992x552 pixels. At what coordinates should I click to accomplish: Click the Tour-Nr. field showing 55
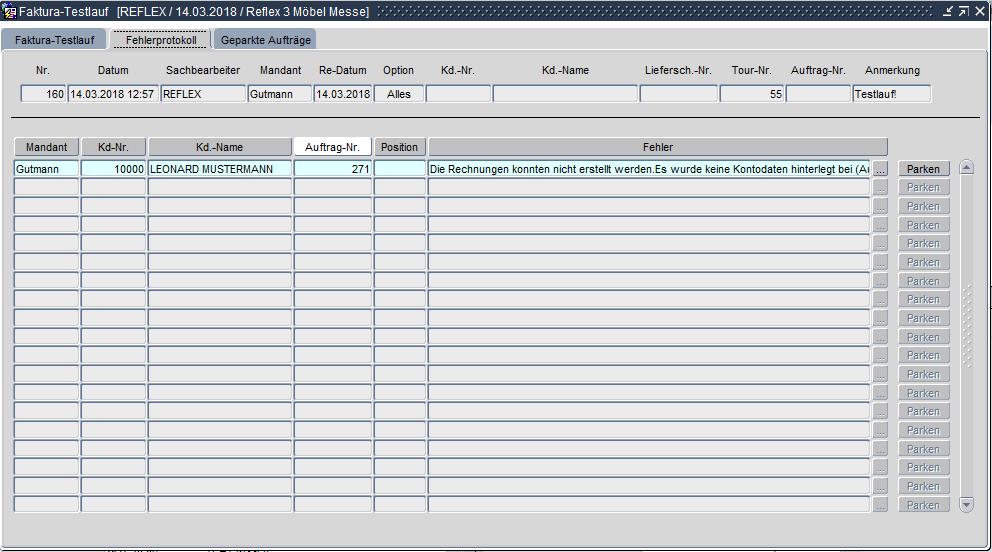point(751,94)
